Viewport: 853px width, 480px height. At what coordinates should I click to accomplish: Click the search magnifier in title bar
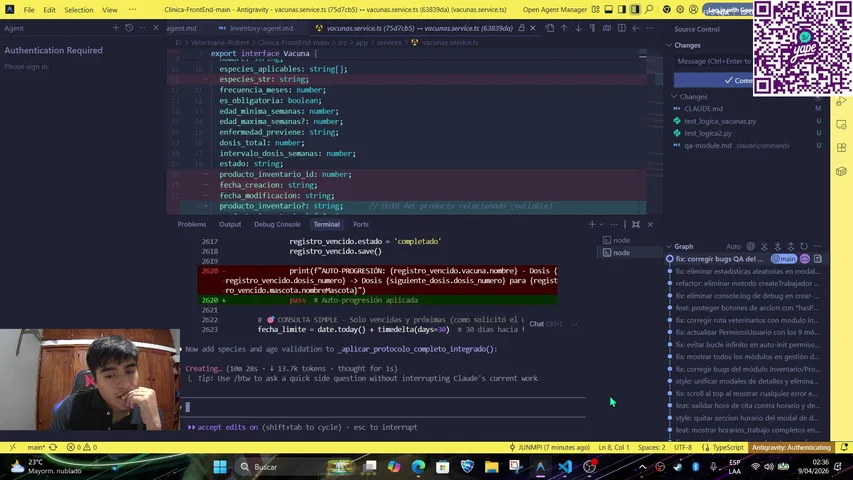(x=649, y=9)
